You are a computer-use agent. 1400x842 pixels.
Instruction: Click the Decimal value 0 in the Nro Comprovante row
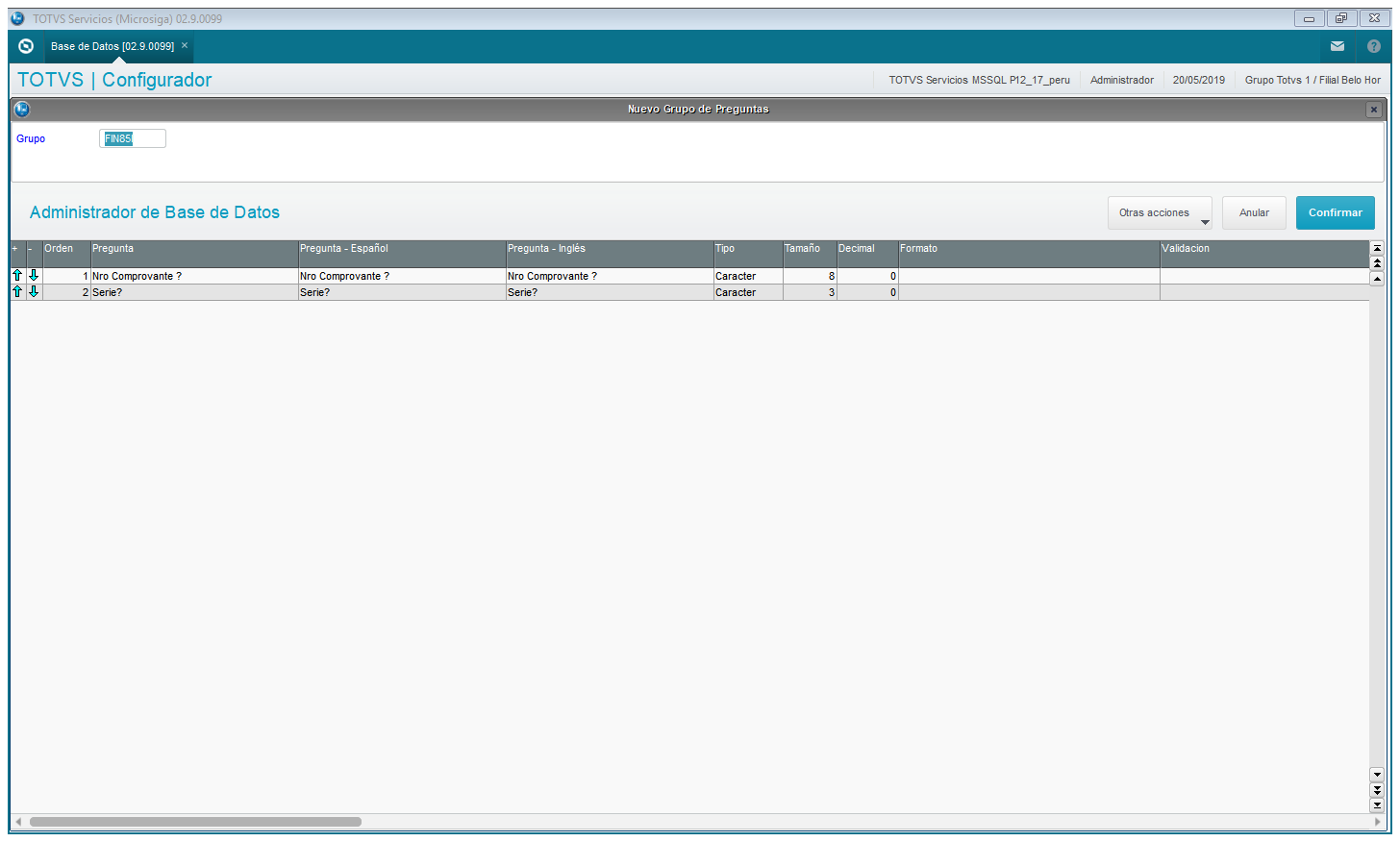(867, 276)
